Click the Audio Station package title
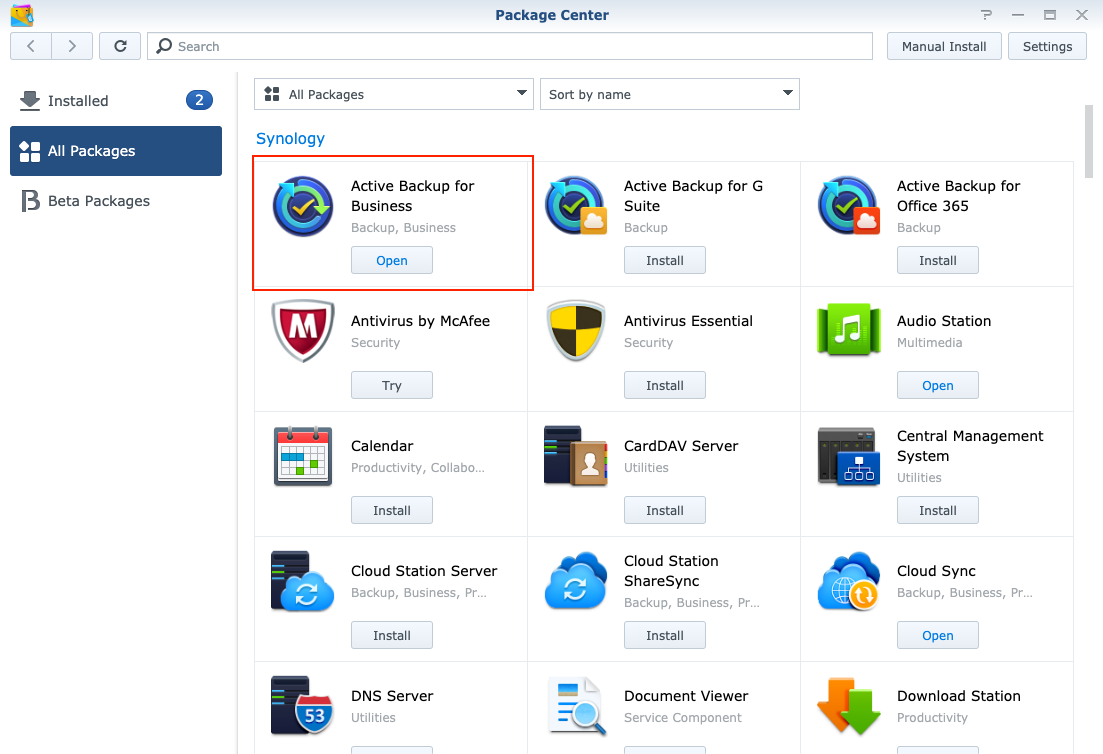Screen dimensions: 1103x754 944,321
